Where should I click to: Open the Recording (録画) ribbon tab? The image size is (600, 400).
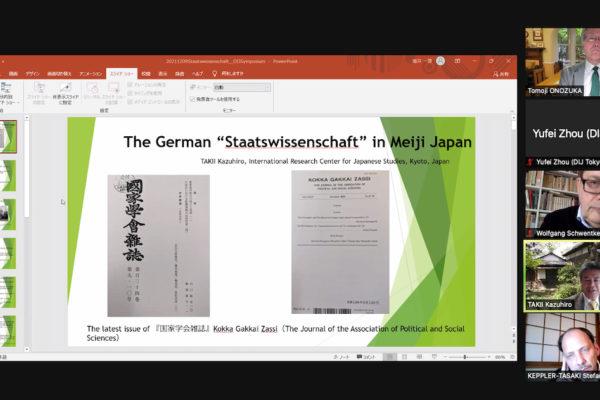click(x=179, y=73)
